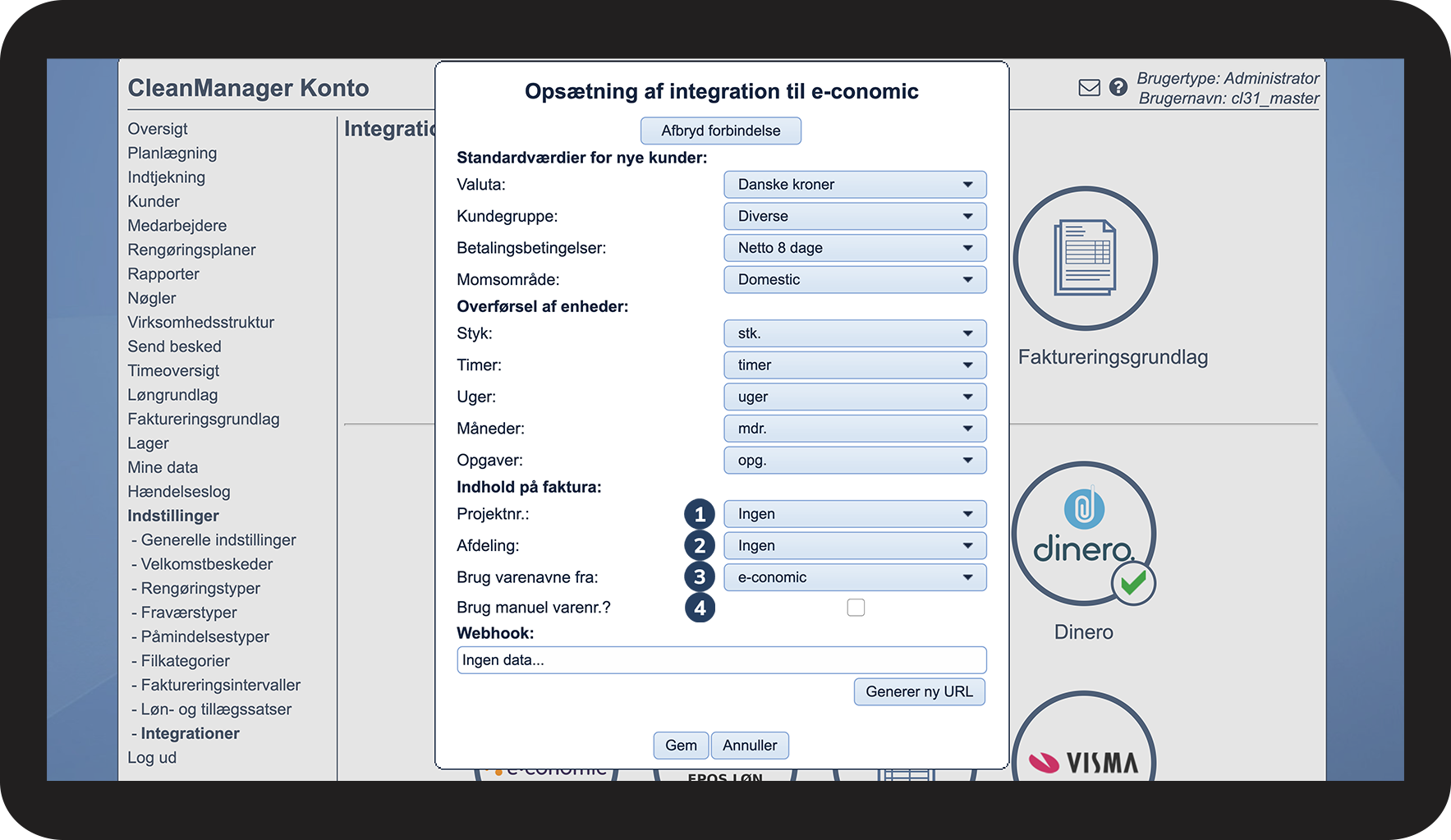Open Rengøringsplaner in the sidebar
The height and width of the screenshot is (840, 1451).
pos(191,250)
